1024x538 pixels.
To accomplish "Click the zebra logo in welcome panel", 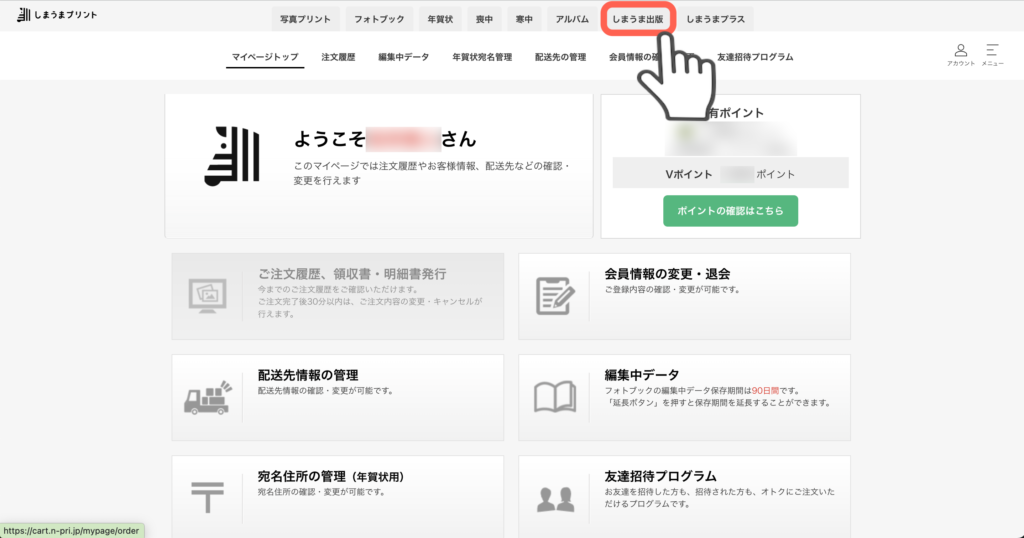I will (231, 156).
